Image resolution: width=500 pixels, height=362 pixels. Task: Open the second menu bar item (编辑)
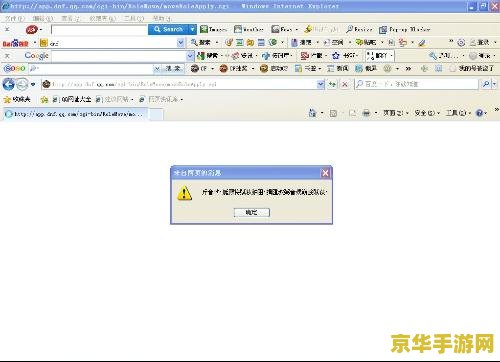tap(43, 18)
